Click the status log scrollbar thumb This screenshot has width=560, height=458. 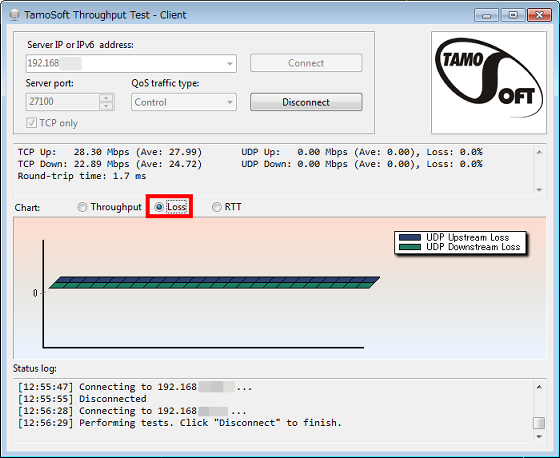(539, 423)
